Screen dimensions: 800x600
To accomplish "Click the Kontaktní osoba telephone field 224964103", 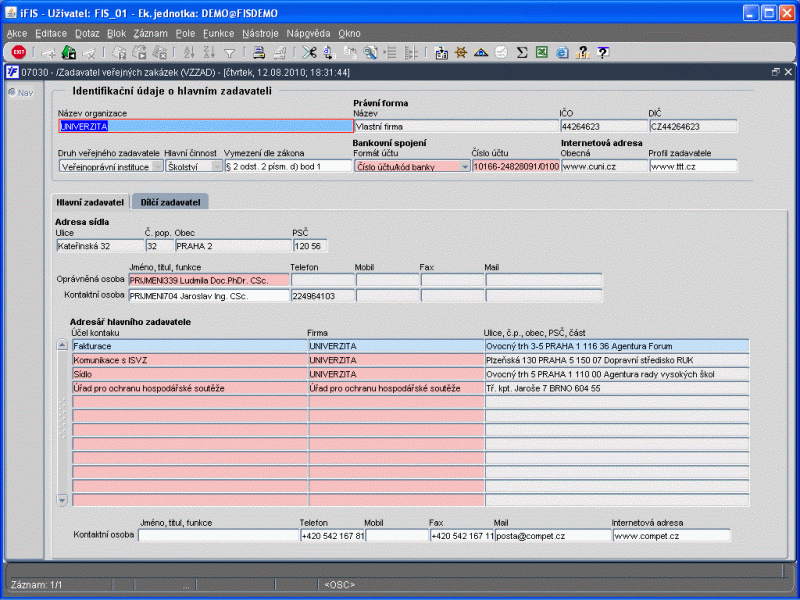I will pos(322,296).
